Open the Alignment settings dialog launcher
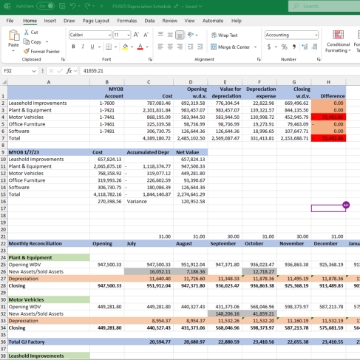Screen dimensions: 360x360 [258, 59]
